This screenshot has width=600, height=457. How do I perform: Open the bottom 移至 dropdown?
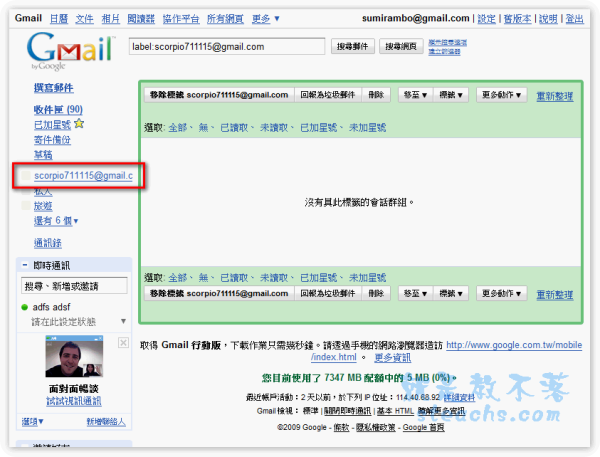point(415,294)
